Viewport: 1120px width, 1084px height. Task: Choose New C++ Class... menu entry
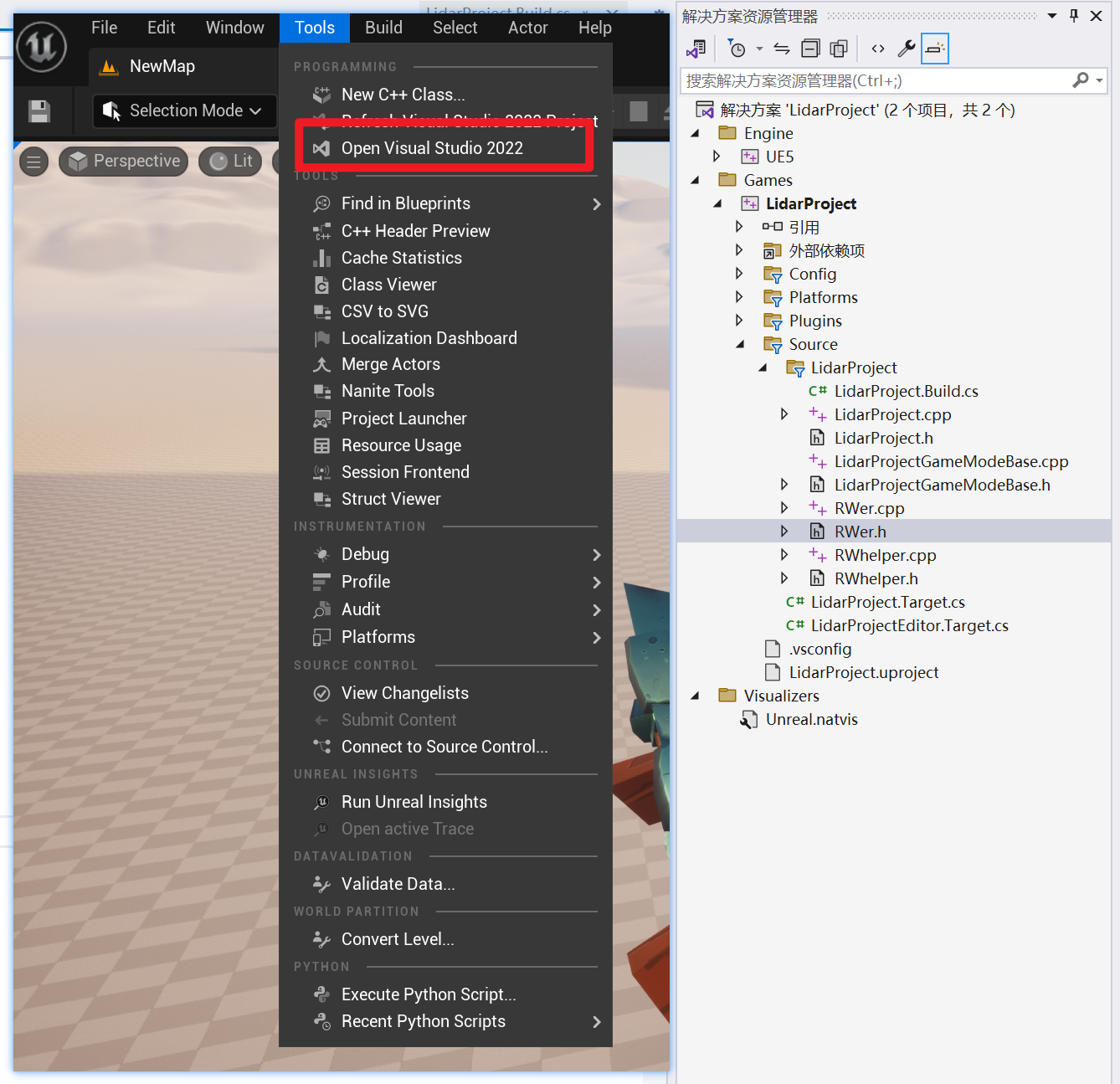click(x=445, y=95)
